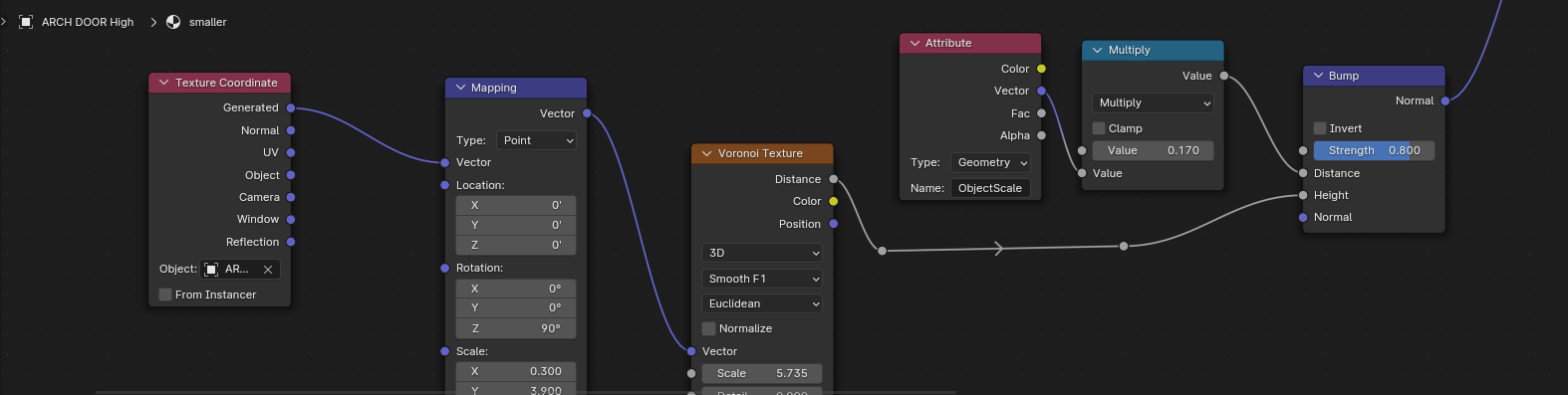The image size is (1568, 395).
Task: Enable Clamp in the Multiply node
Action: (x=1099, y=128)
